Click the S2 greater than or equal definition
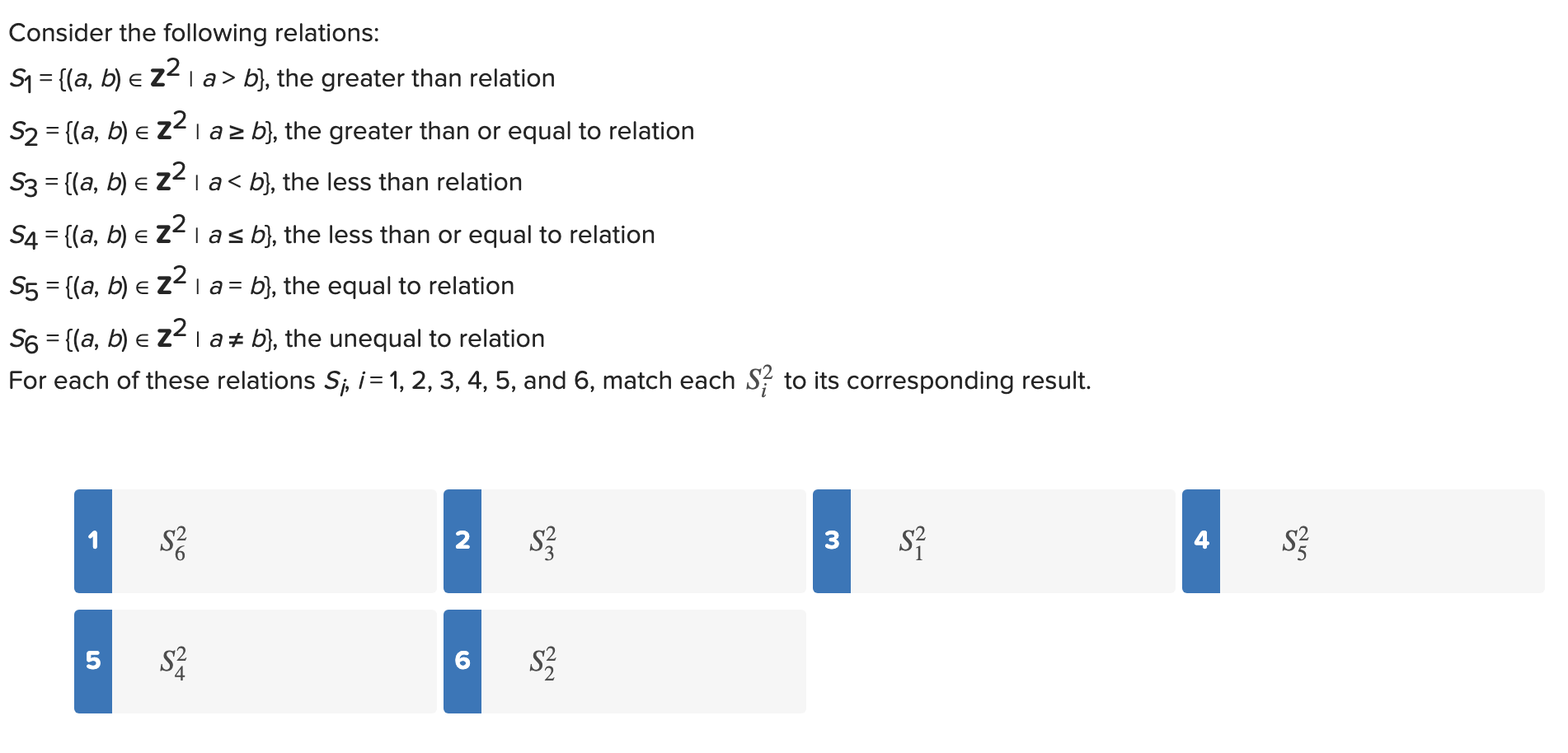Screen dimensions: 1568x753 click(x=352, y=129)
